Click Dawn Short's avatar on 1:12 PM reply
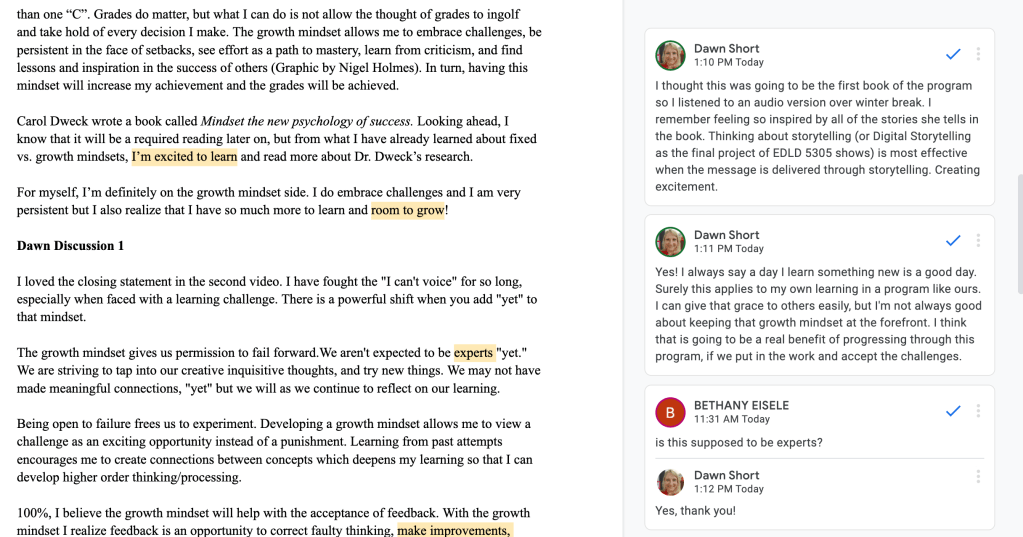Viewport: 1023px width, 537px height. point(670,482)
